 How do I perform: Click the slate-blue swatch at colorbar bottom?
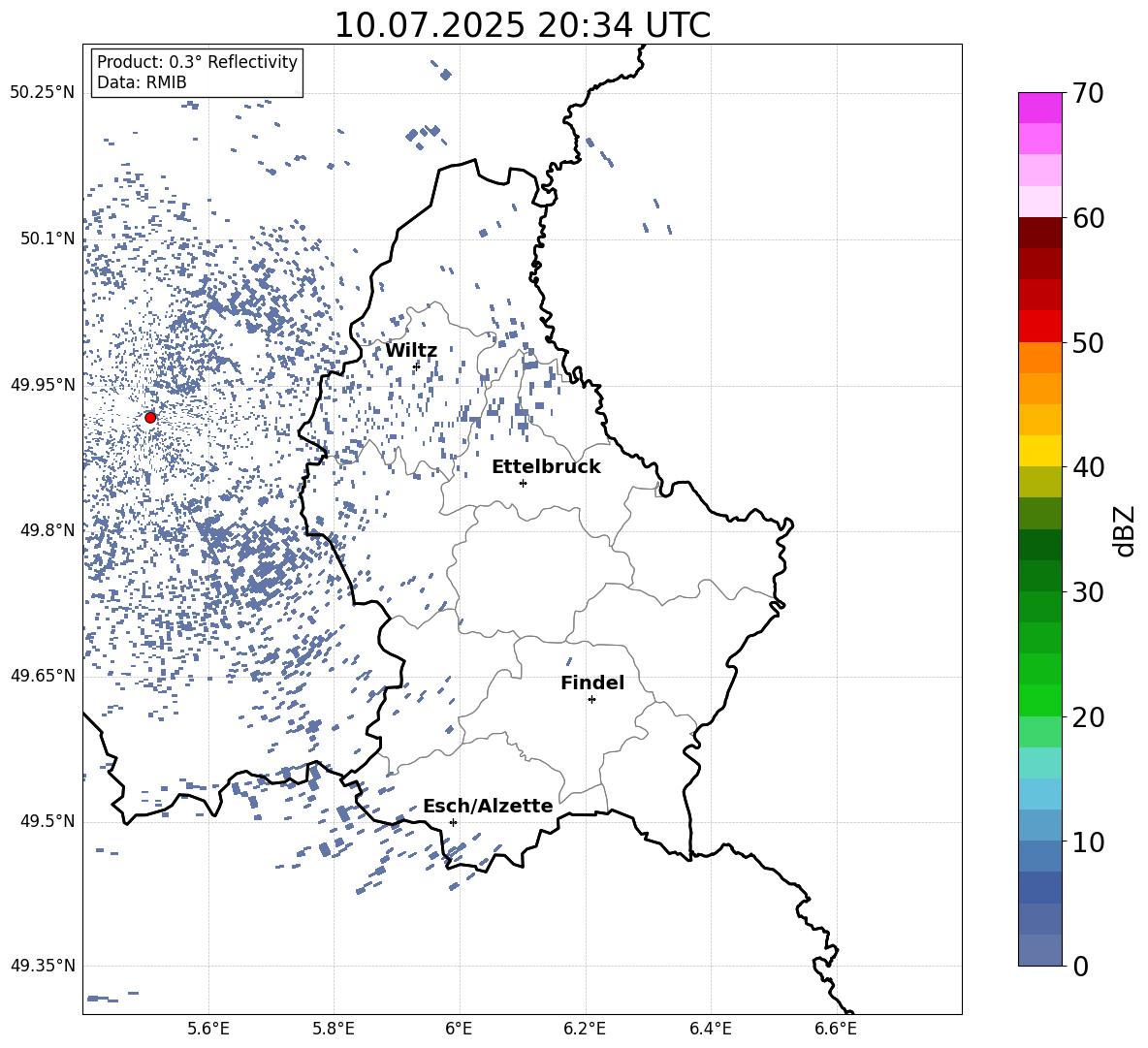[1039, 950]
